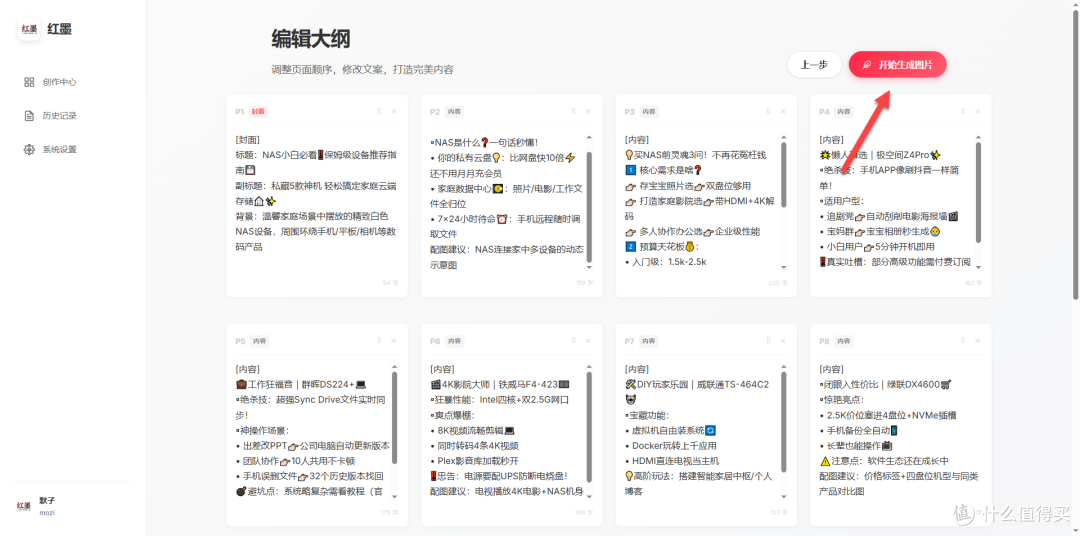Click scroll-up arrow in card P3 text area
Viewport: 1080px width, 536px height.
tap(784, 136)
